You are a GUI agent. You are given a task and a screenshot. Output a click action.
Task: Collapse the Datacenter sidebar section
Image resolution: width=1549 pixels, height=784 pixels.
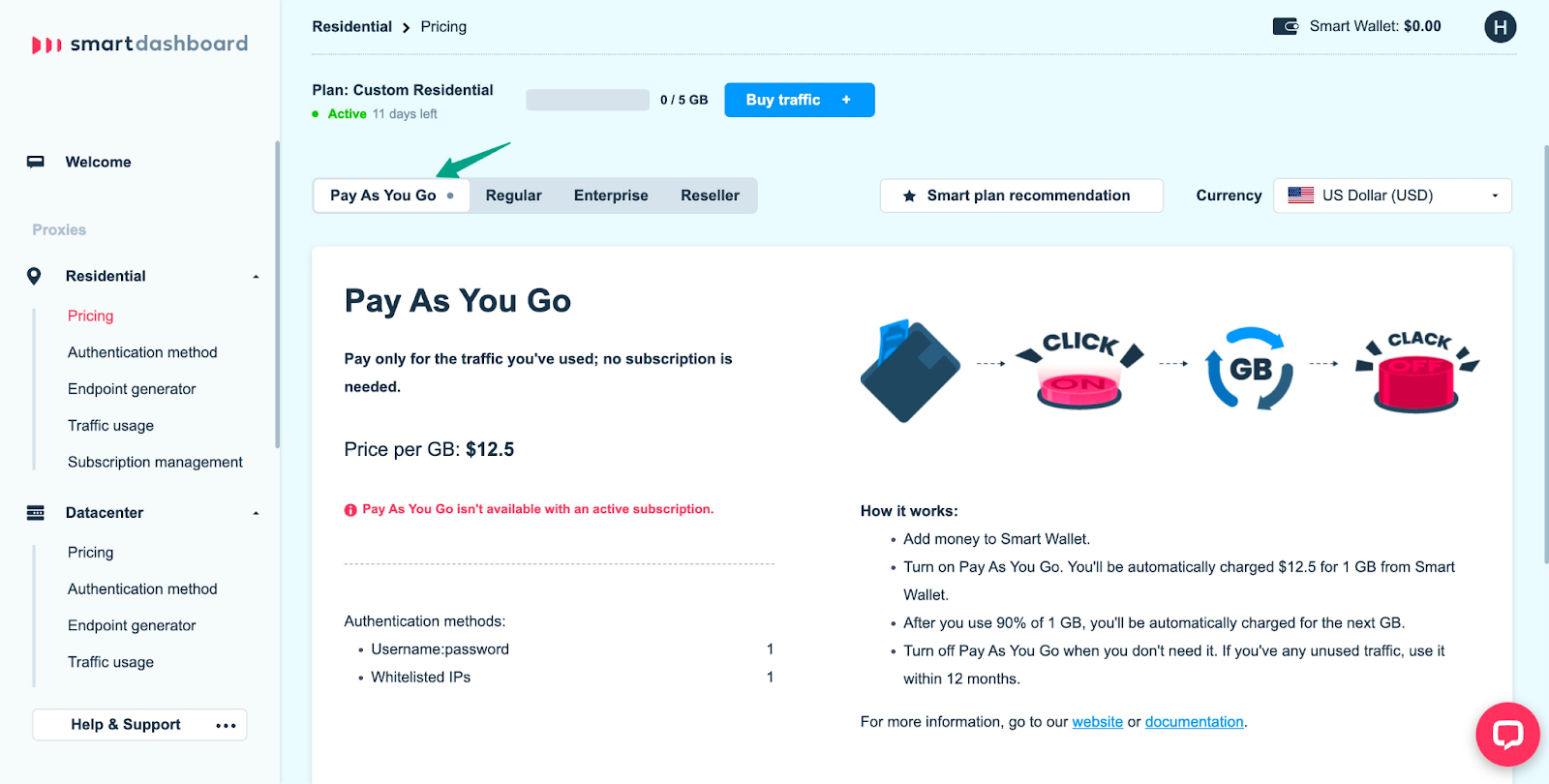[256, 513]
